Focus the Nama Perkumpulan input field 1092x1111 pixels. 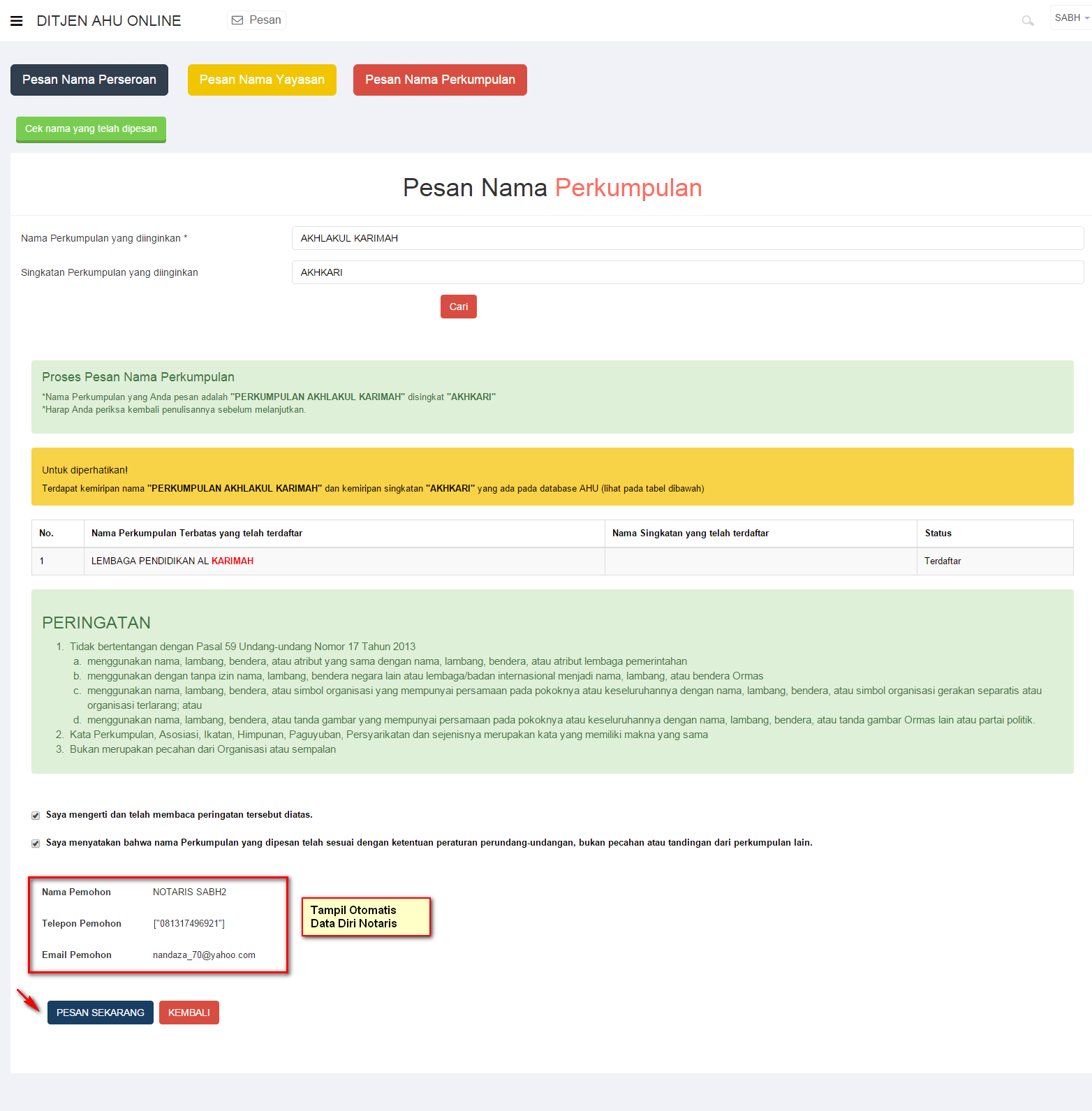[x=688, y=238]
